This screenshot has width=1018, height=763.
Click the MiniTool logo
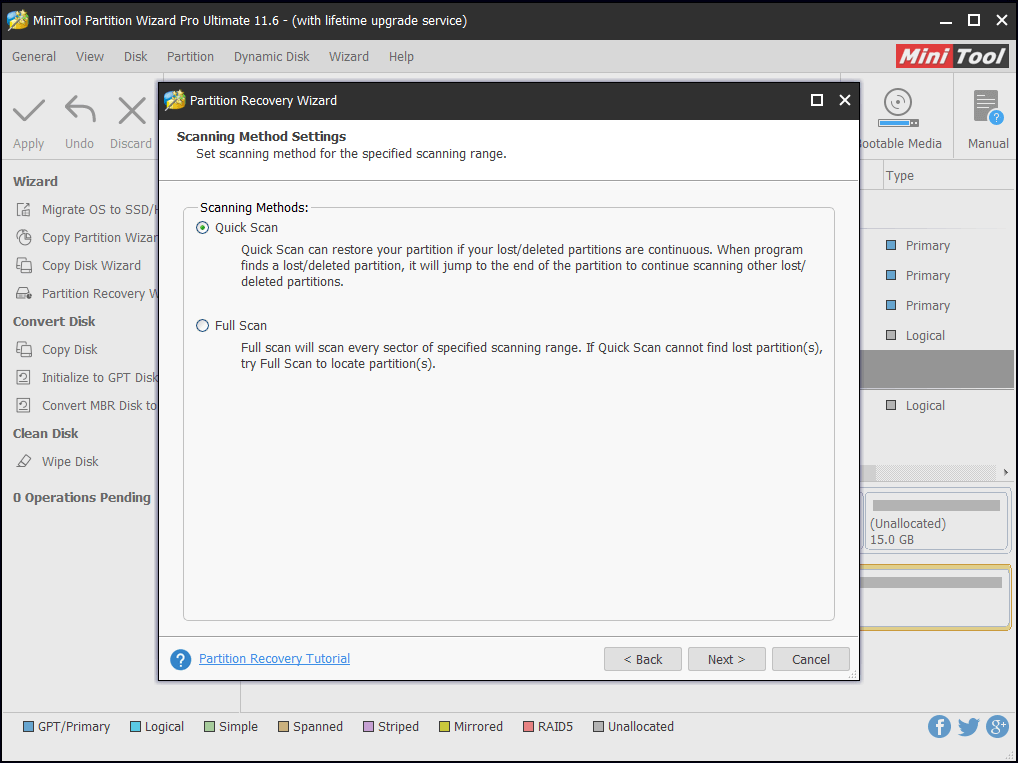tap(952, 56)
